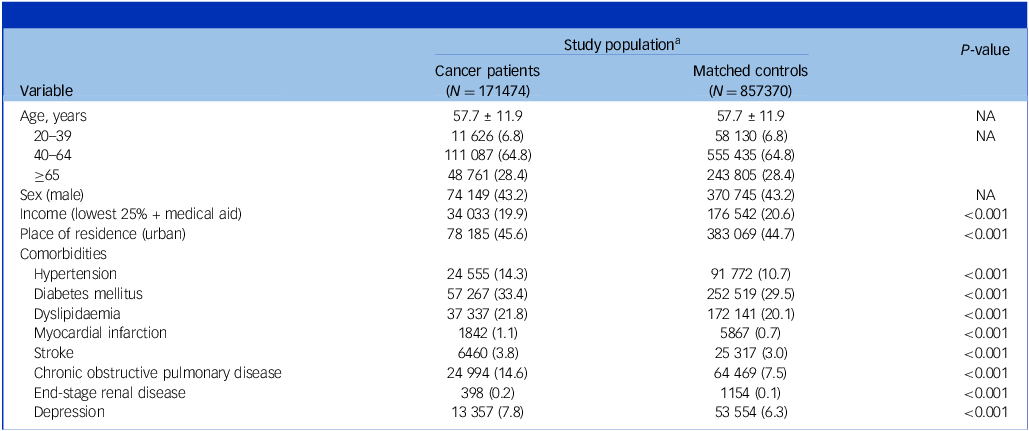Select the End-stage renal disease row label
Image resolution: width=1029 pixels, height=431 pixels.
click(x=109, y=391)
